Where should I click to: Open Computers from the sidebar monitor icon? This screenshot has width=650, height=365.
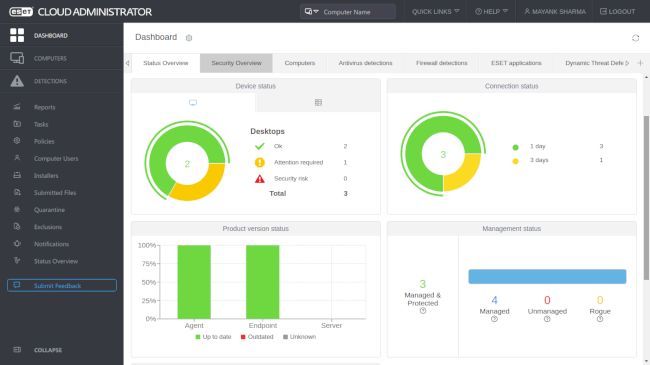(x=17, y=58)
